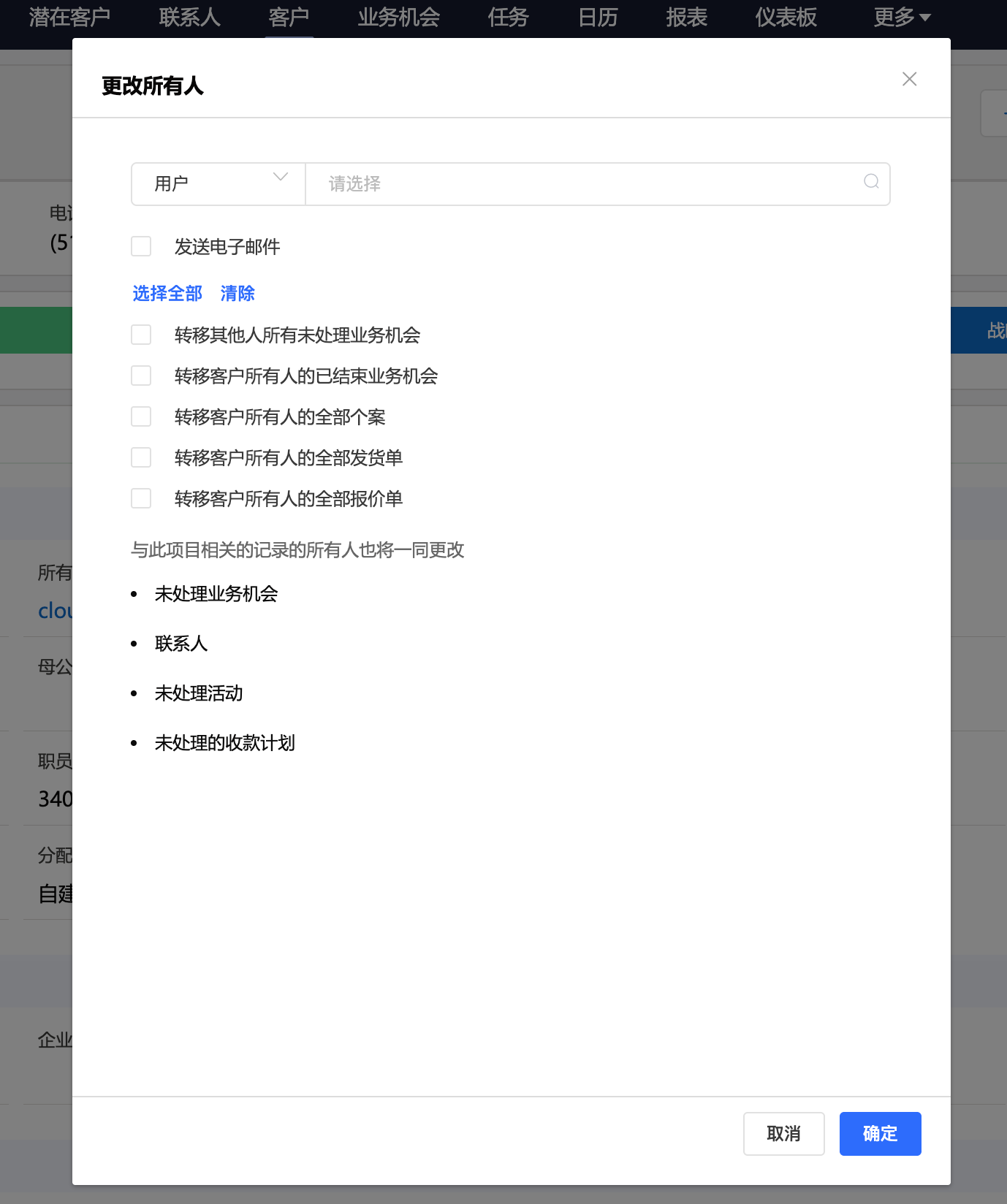Viewport: 1007px width, 1204px height.
Task: Tick 转移客户所有人的全部个案 checkbox
Action: 141,416
